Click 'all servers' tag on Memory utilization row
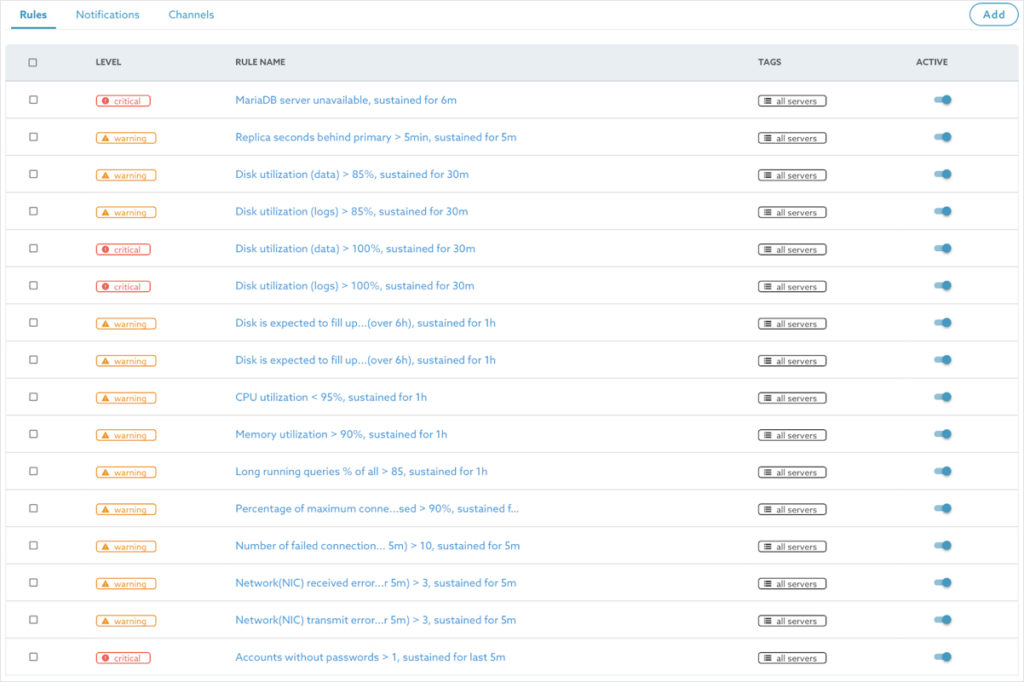This screenshot has width=1024, height=682. (x=791, y=435)
